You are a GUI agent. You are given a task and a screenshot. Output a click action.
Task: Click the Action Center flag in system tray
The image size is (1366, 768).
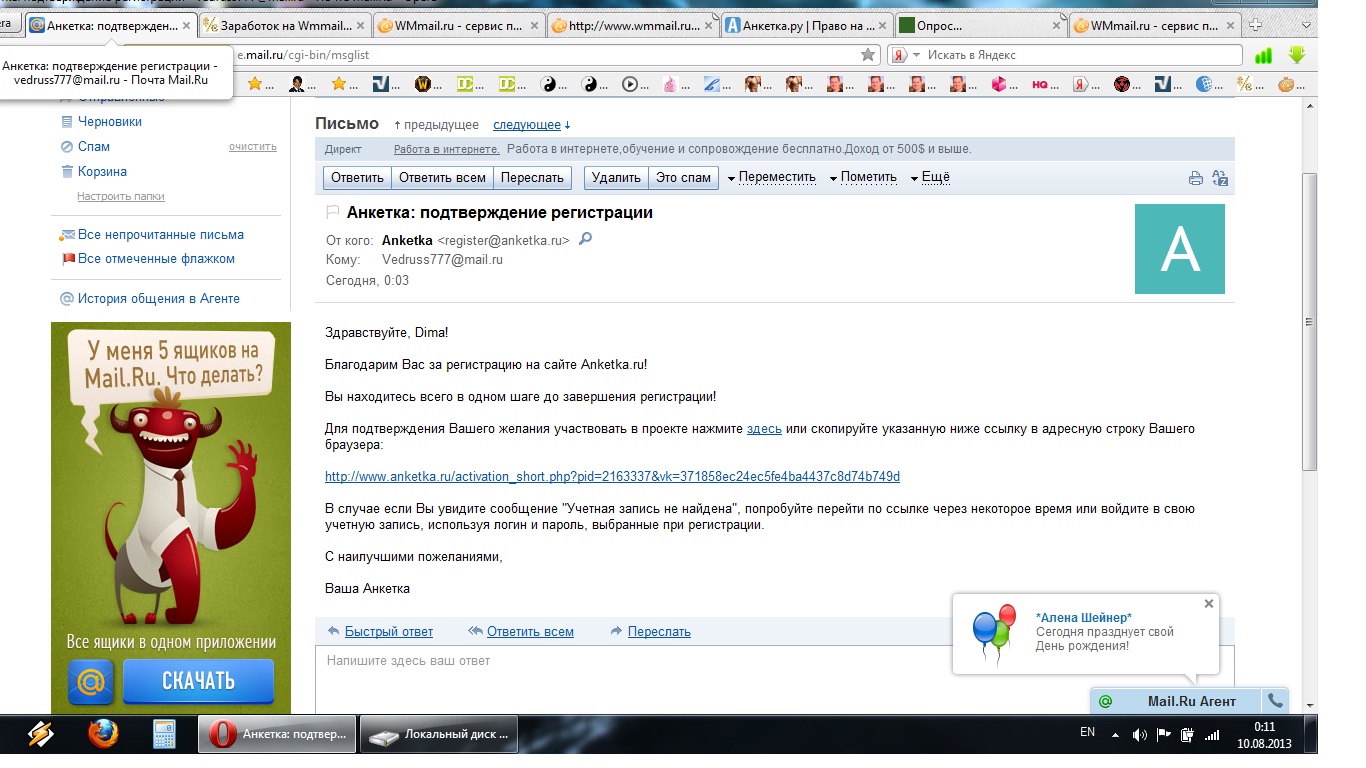click(x=1163, y=735)
